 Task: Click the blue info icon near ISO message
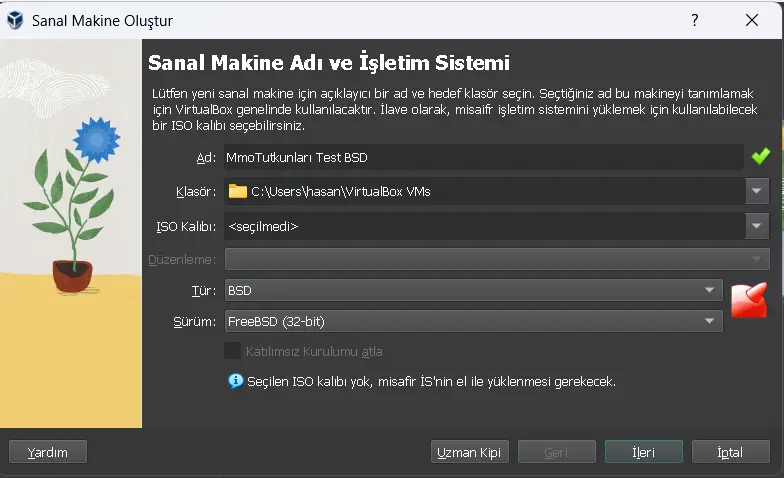click(x=236, y=381)
